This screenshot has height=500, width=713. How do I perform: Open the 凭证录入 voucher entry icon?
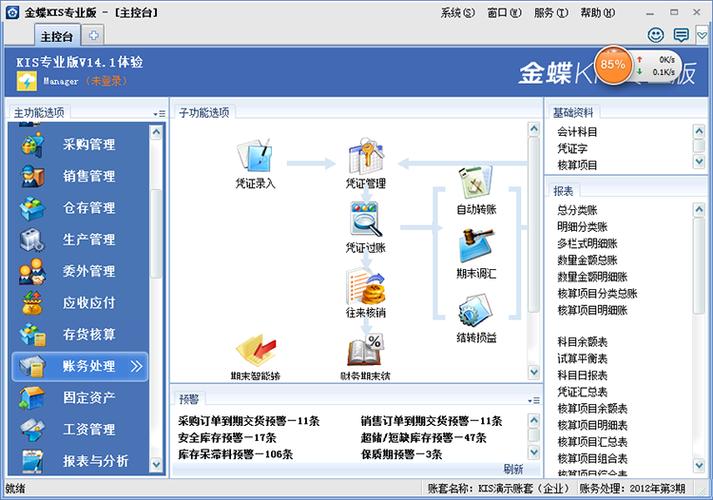coord(255,155)
